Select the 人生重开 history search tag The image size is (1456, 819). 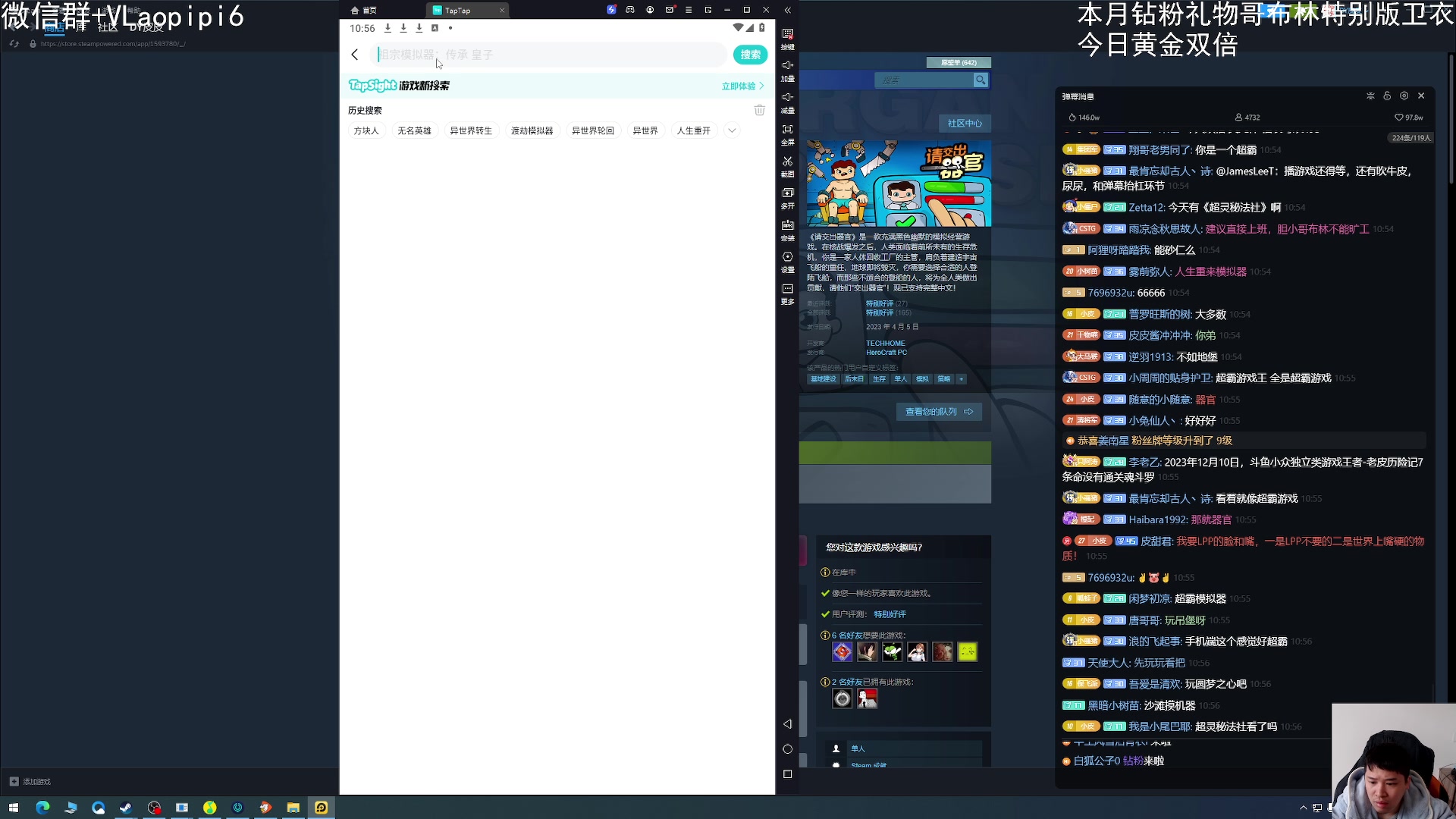[694, 130]
